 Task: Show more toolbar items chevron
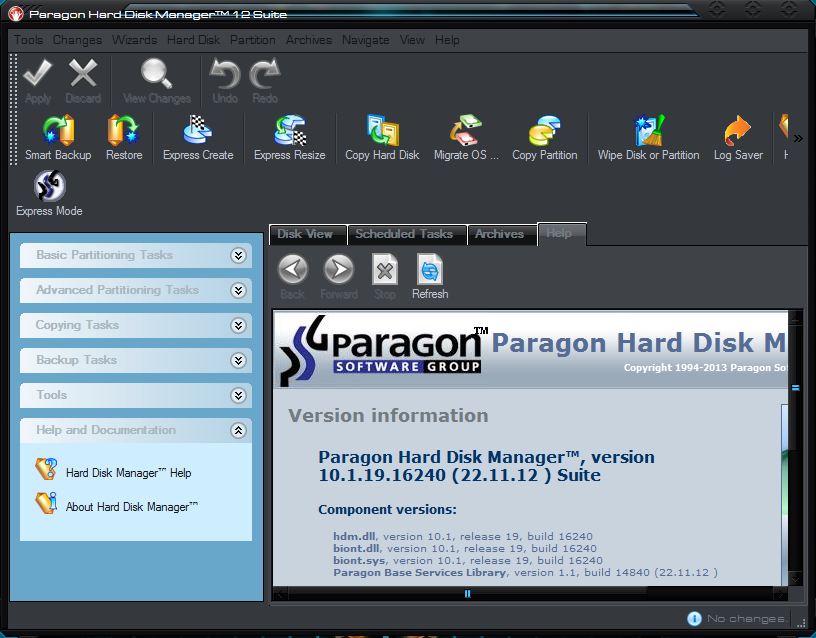point(798,138)
